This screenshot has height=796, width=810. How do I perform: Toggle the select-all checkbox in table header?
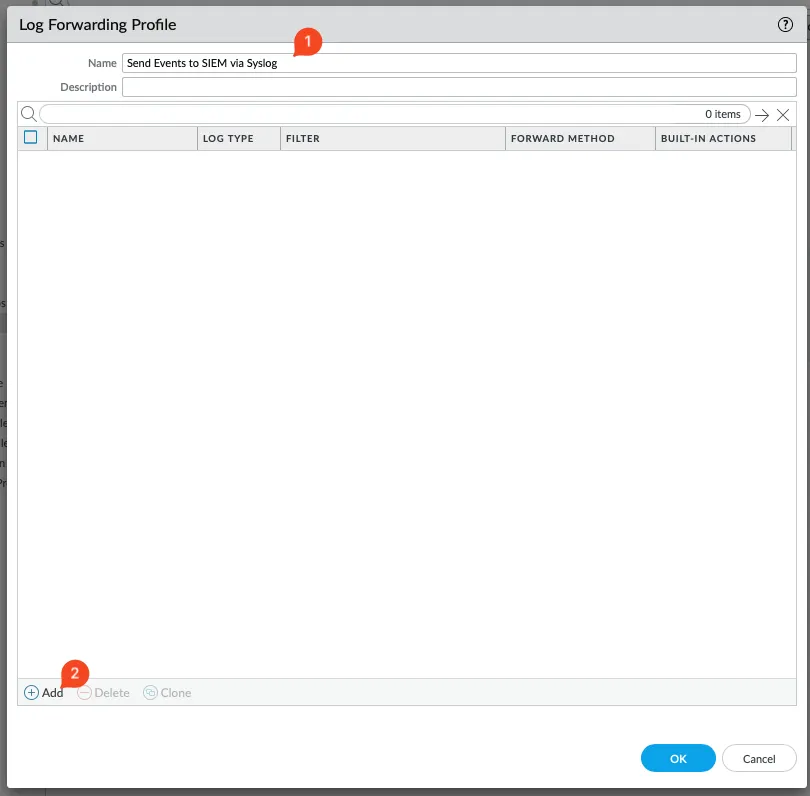click(x=30, y=138)
